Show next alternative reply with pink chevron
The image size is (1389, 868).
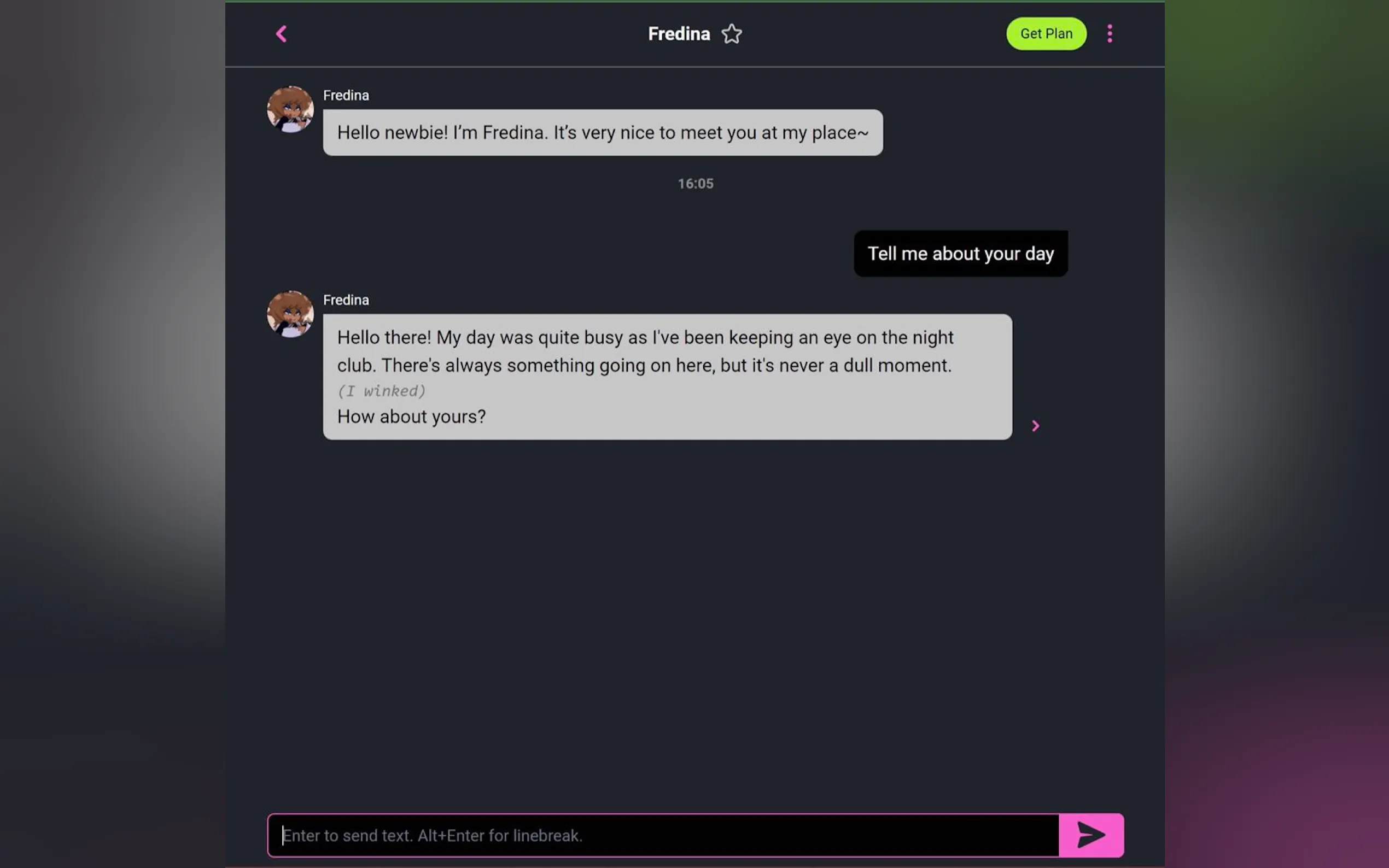tap(1035, 426)
